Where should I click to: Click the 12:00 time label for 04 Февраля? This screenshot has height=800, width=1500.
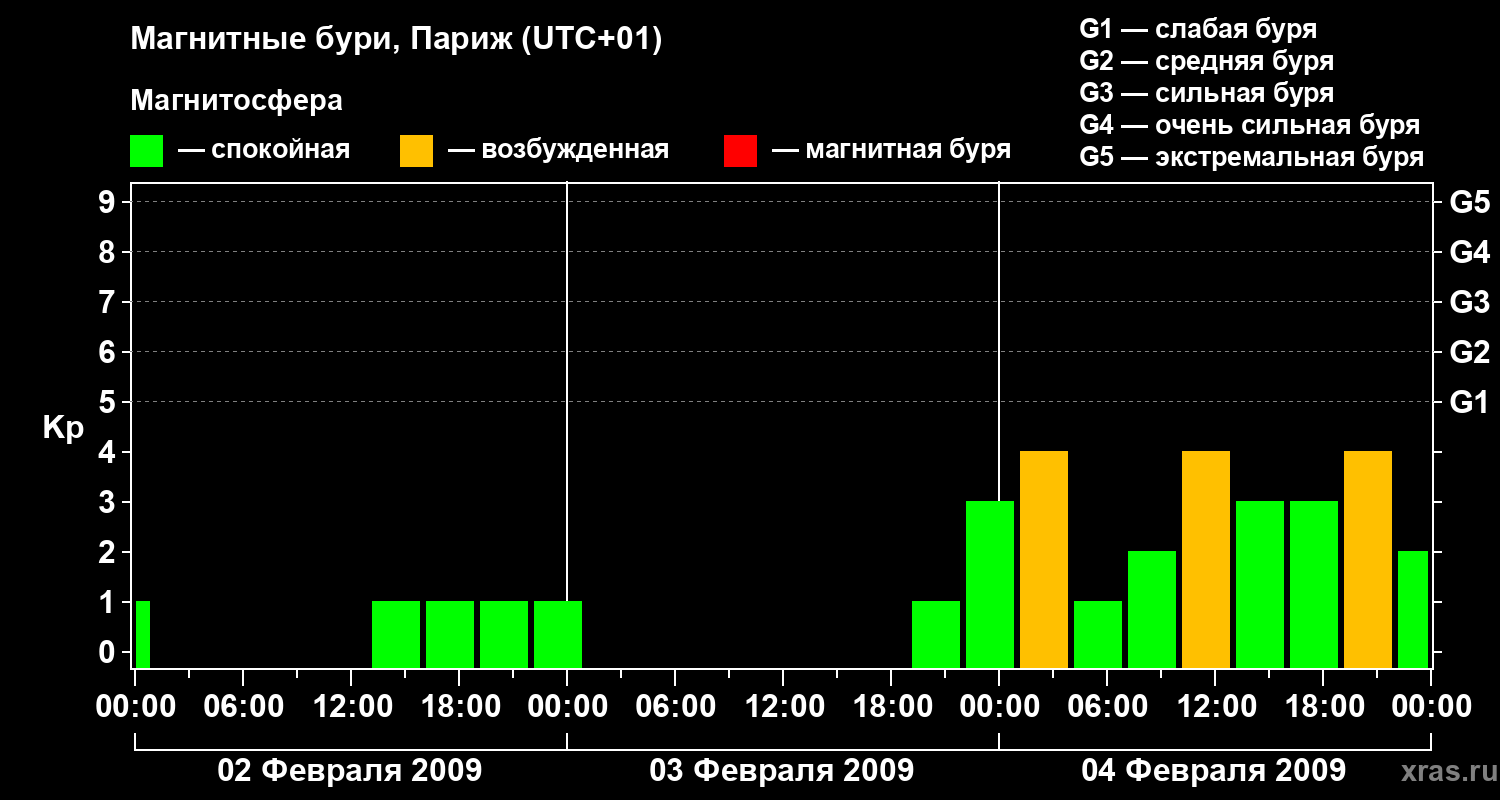1215,706
